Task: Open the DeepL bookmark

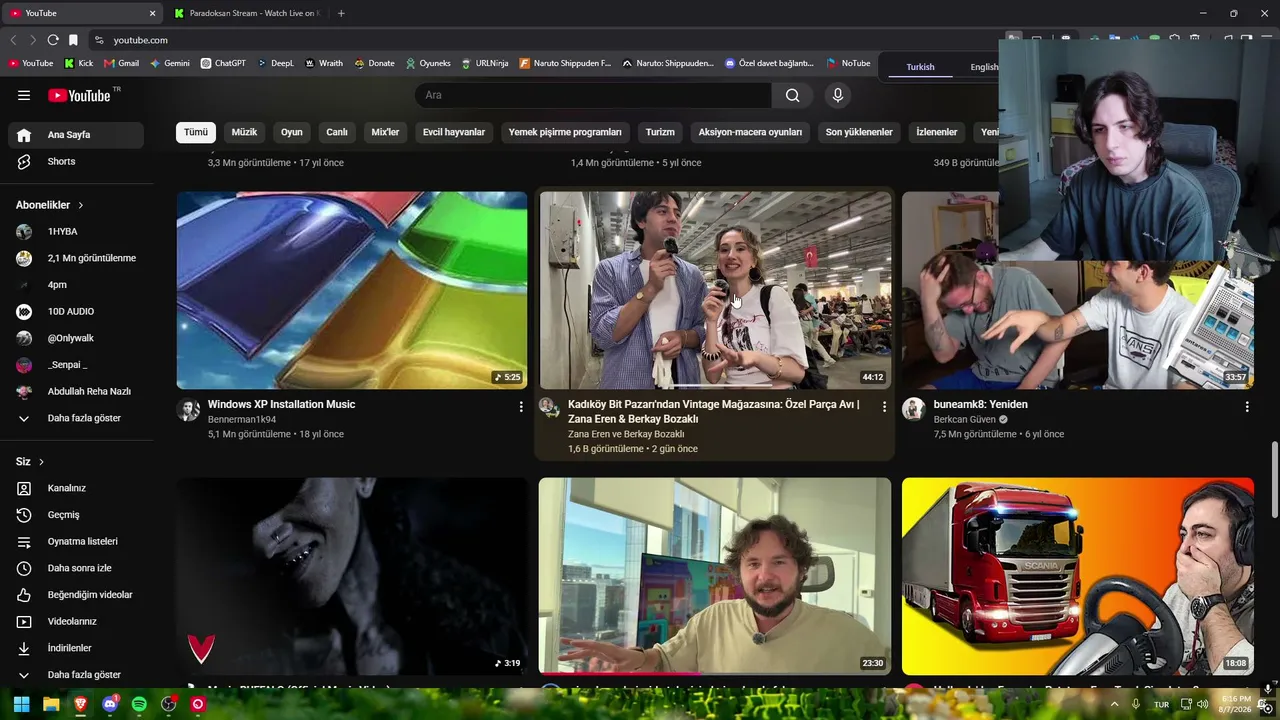Action: 276,63
